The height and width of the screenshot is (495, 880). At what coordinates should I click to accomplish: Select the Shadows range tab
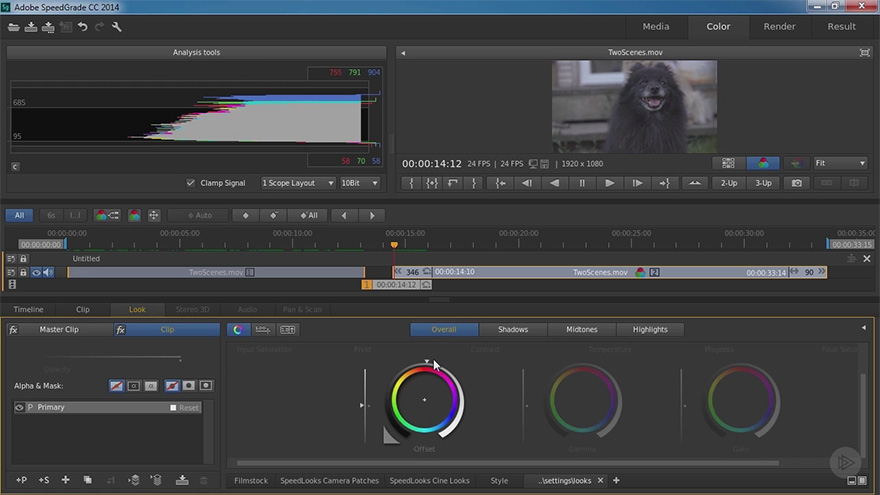coord(513,329)
